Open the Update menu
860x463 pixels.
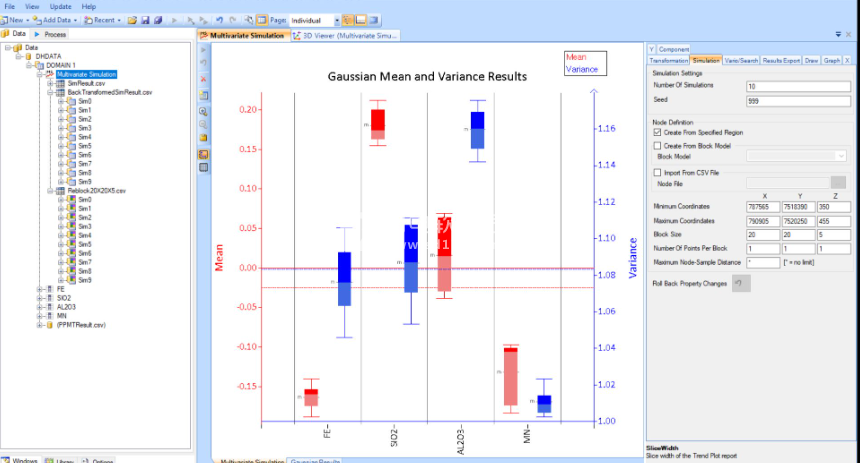point(60,6)
